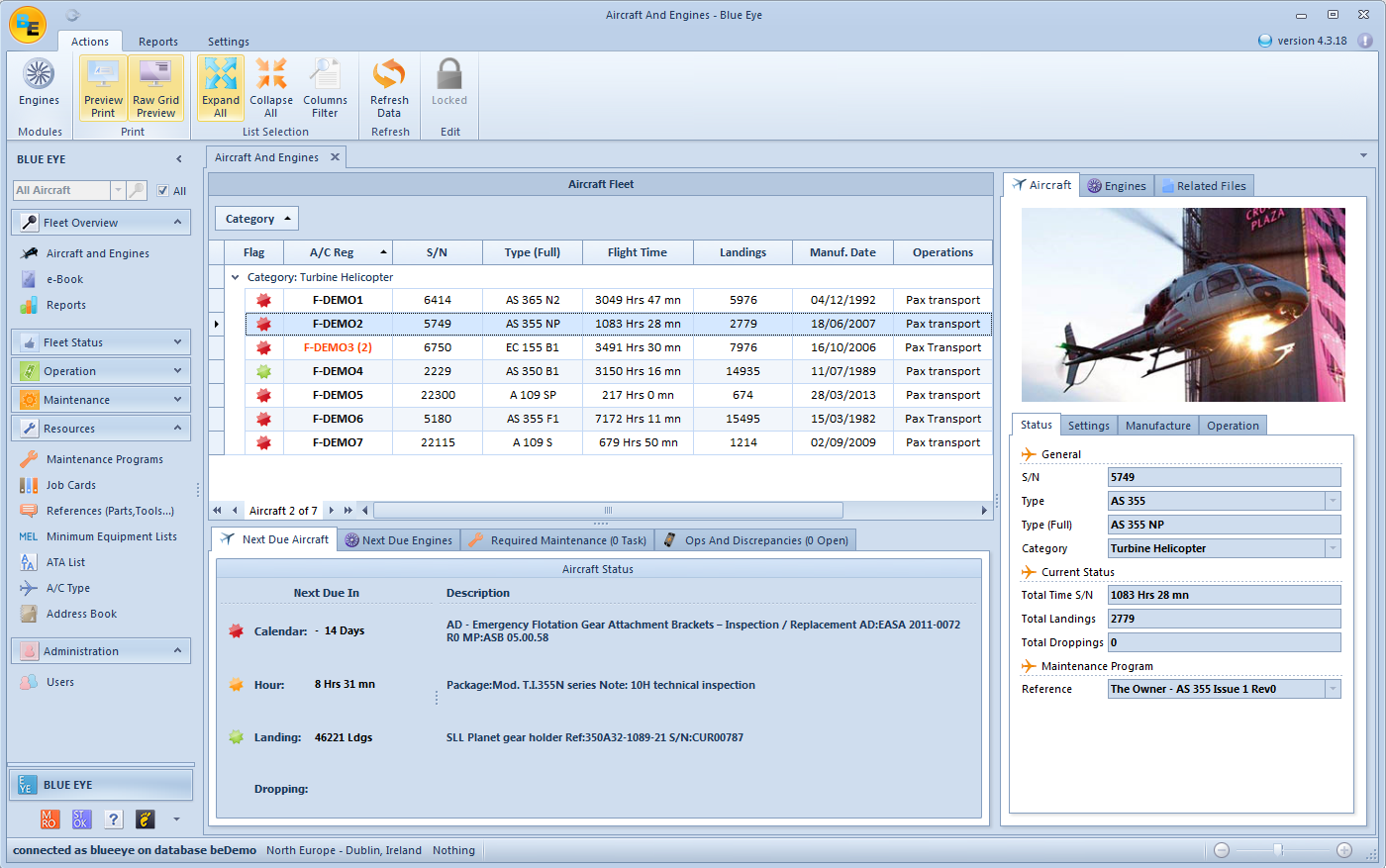
Task: Refresh Data in the ribbon
Action: [x=389, y=86]
